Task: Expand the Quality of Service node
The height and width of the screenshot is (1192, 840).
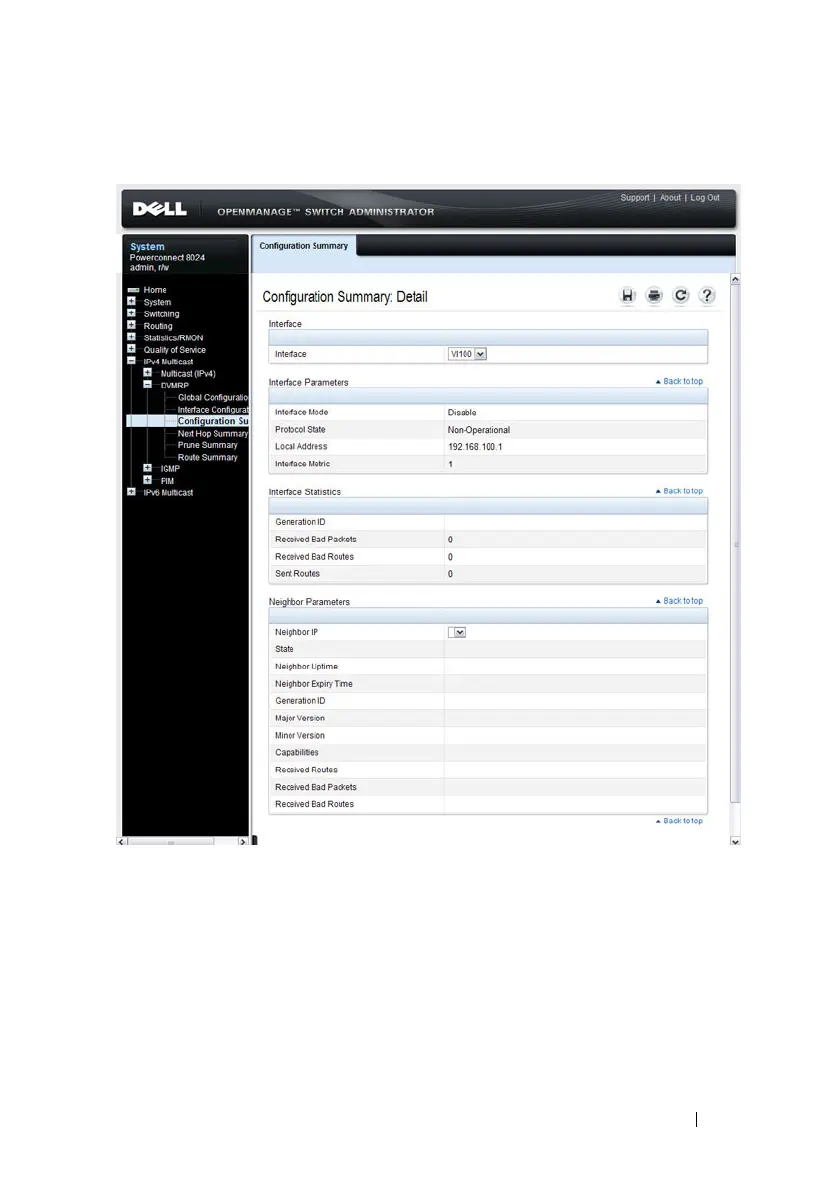Action: tap(132, 349)
